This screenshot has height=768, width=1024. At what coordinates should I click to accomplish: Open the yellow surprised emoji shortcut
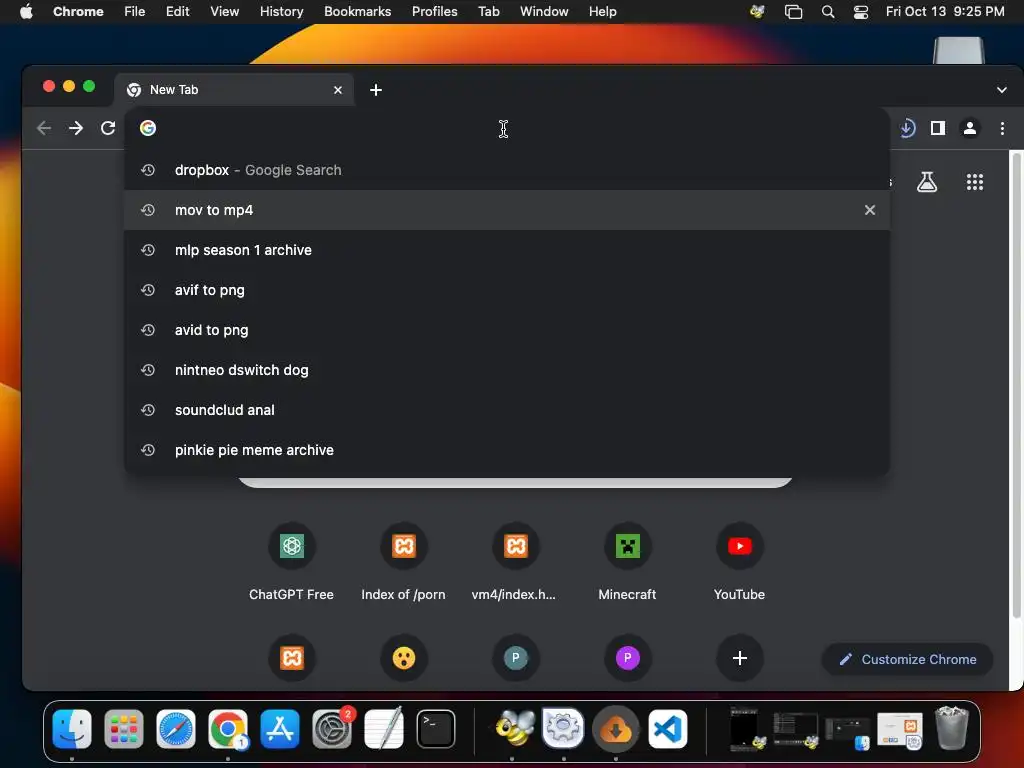pos(404,658)
